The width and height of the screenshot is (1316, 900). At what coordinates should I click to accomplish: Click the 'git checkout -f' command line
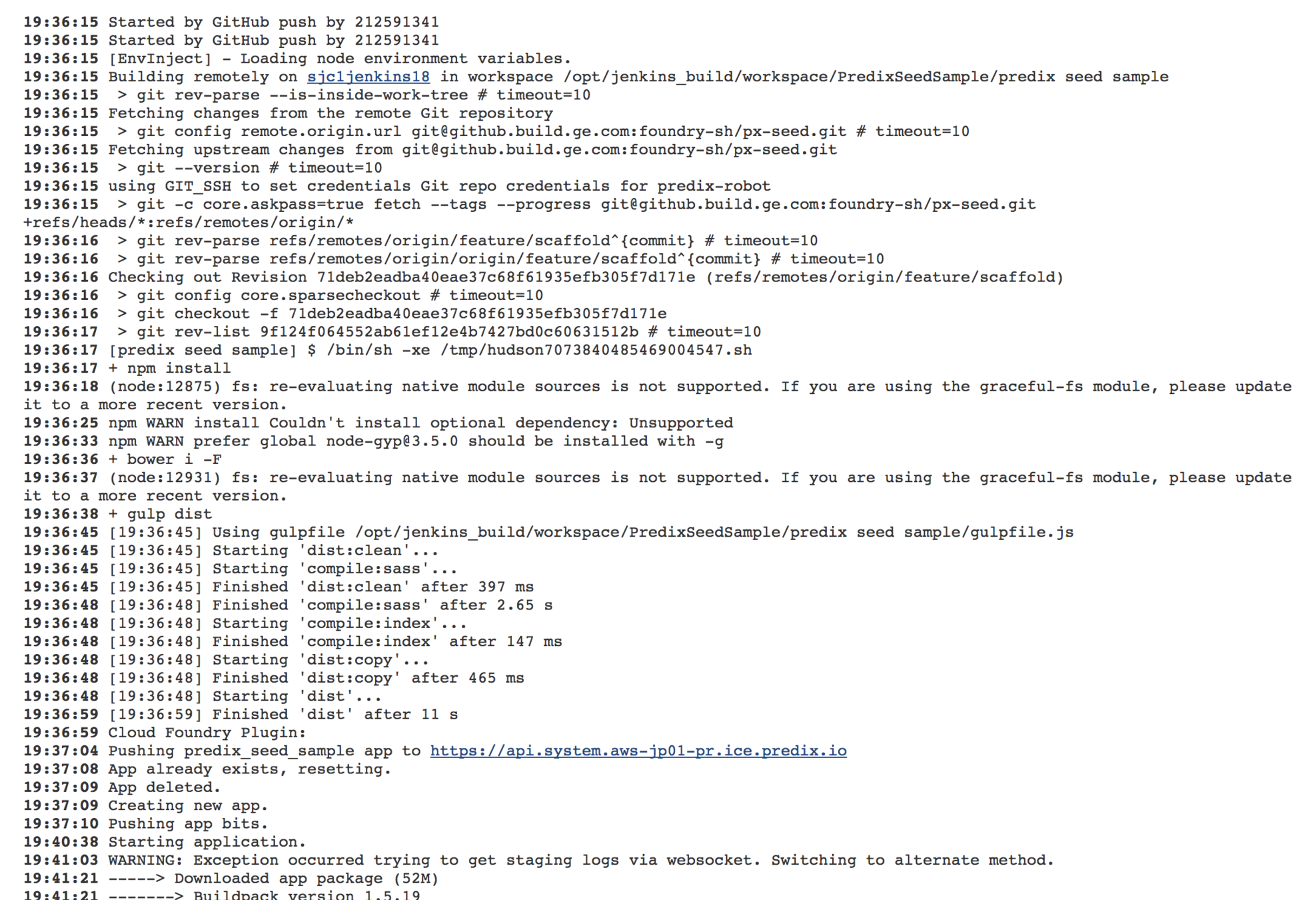click(345, 313)
